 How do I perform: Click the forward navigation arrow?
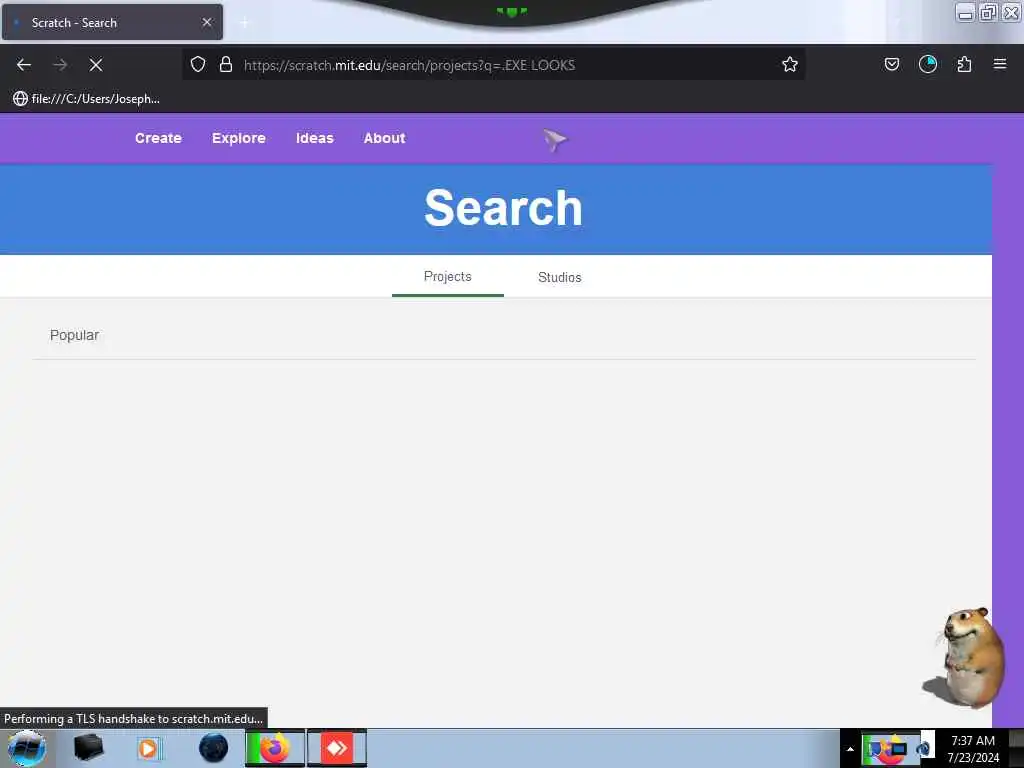60,65
